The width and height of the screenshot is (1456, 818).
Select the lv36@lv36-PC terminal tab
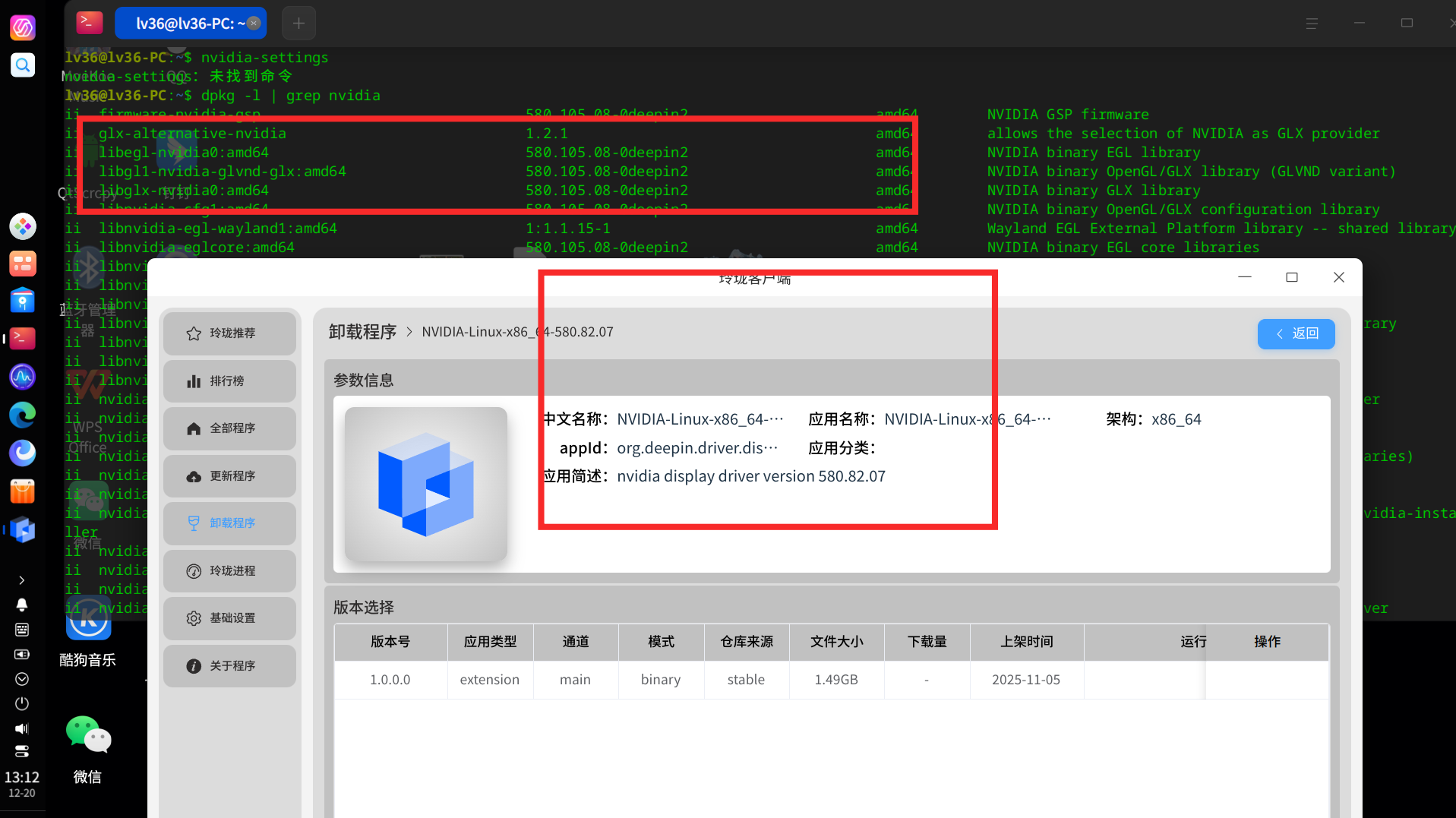pyautogui.click(x=191, y=24)
